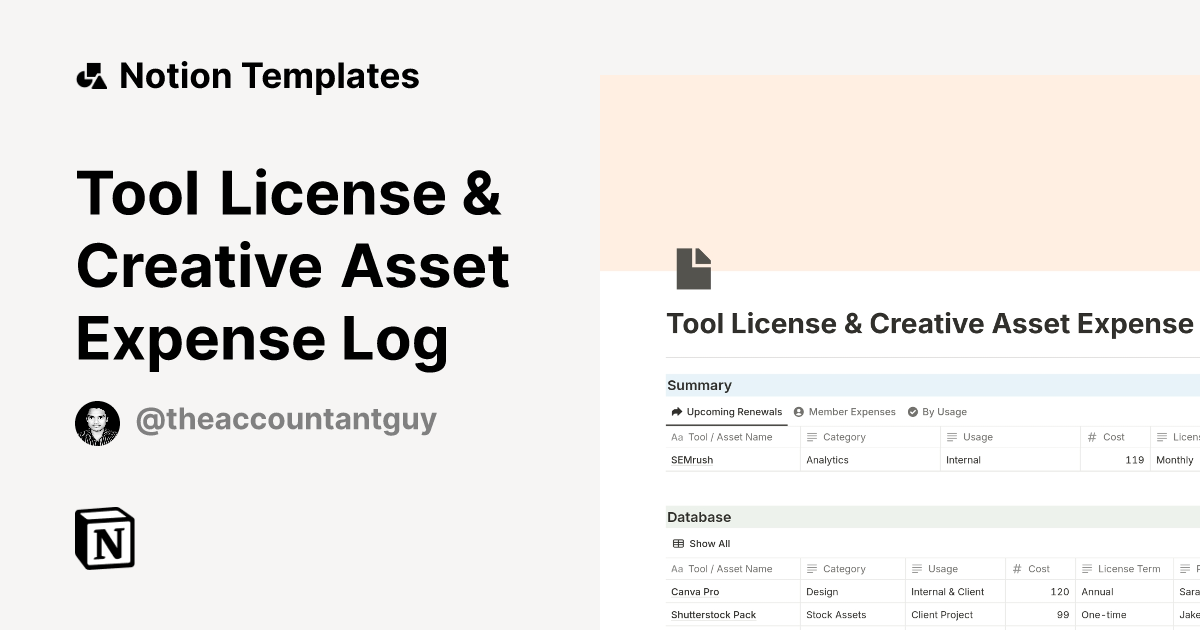Click the Notion N logo icon
This screenshot has height=630, width=1200.
[x=105, y=538]
